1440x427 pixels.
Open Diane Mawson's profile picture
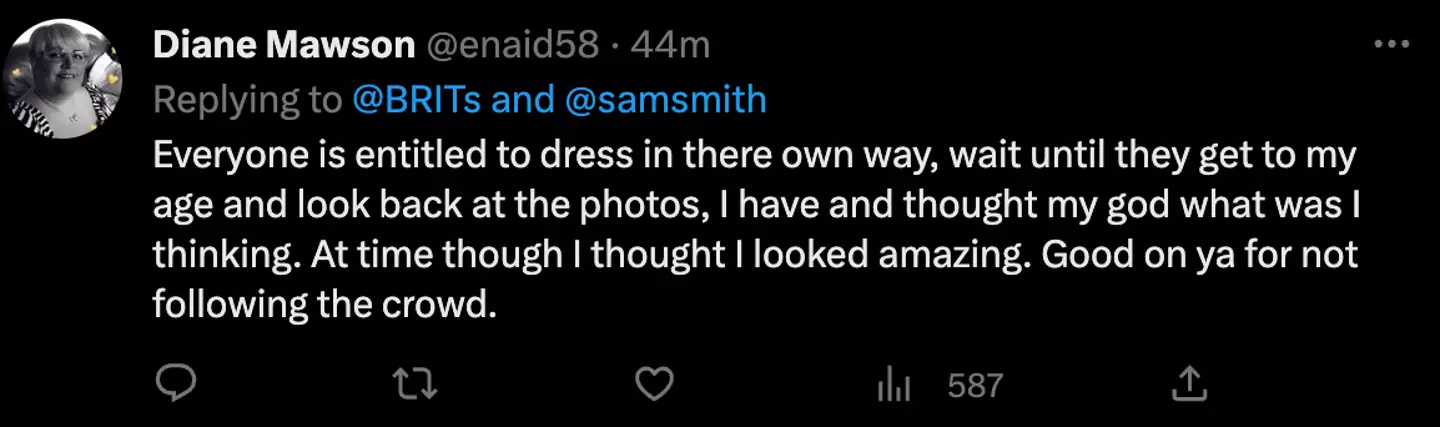point(63,80)
